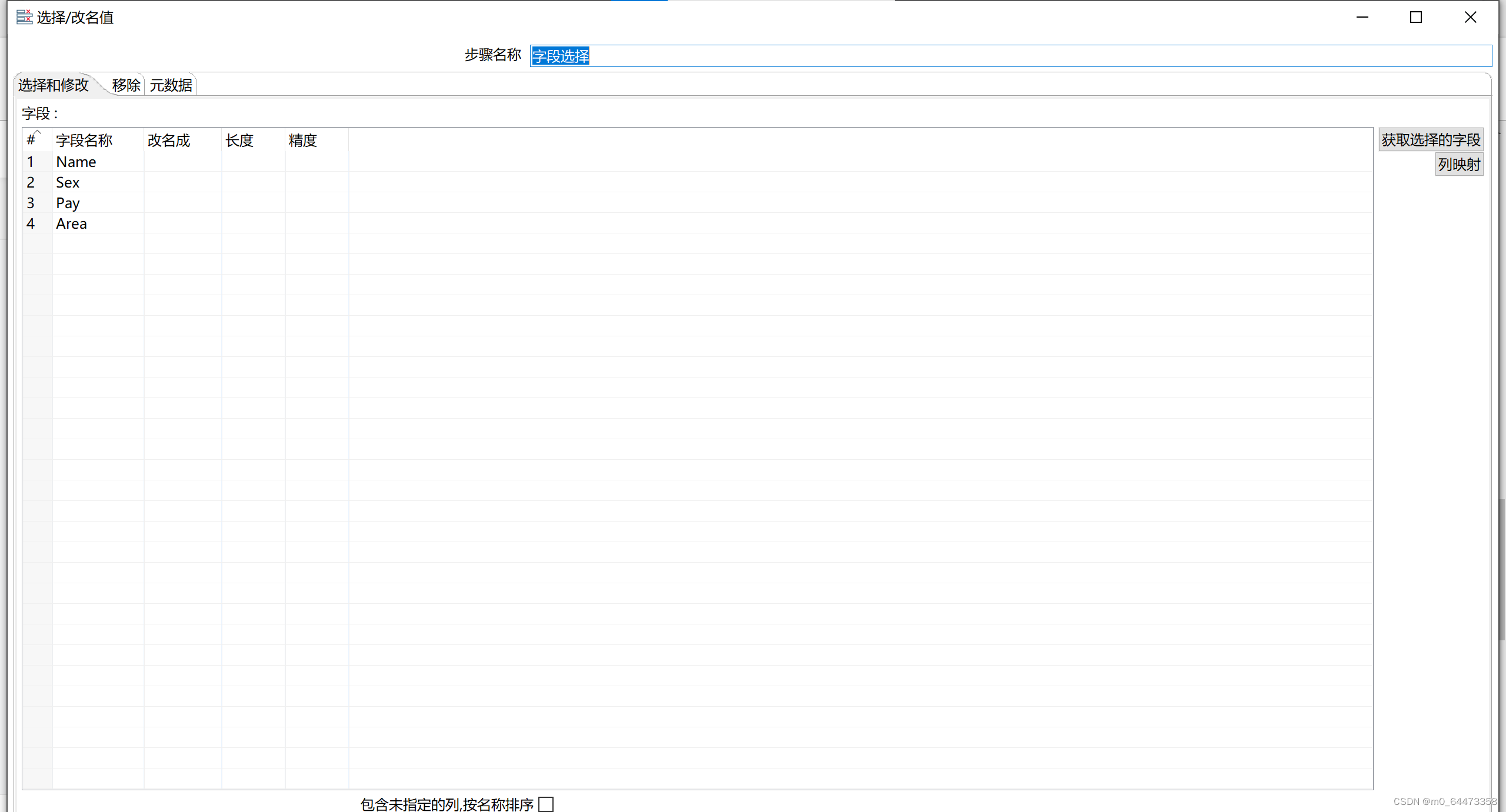Minimize the dialog window
The height and width of the screenshot is (812, 1506).
click(x=1362, y=18)
